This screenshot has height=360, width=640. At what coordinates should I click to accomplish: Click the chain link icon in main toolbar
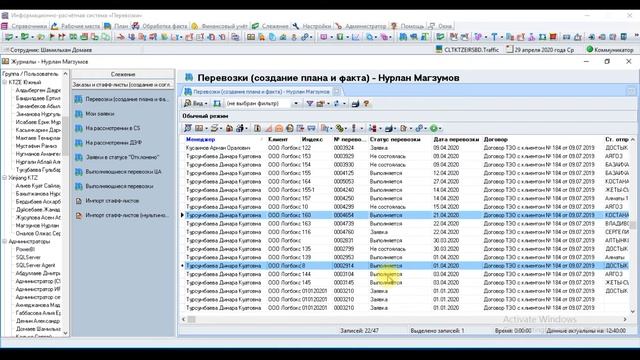[304, 37]
